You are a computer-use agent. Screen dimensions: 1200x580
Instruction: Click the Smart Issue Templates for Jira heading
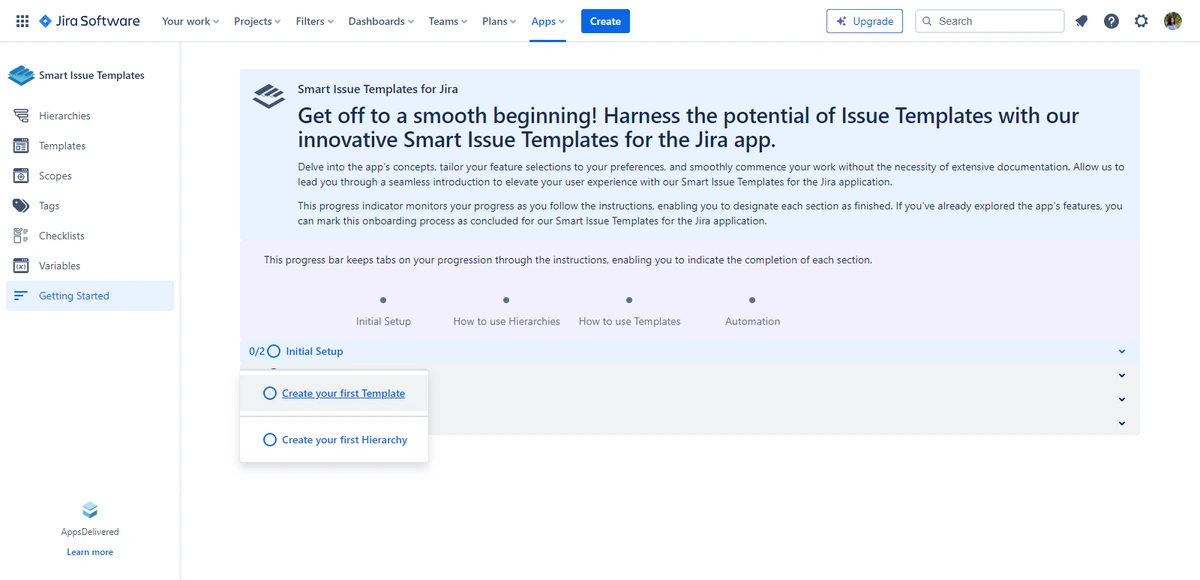point(378,89)
